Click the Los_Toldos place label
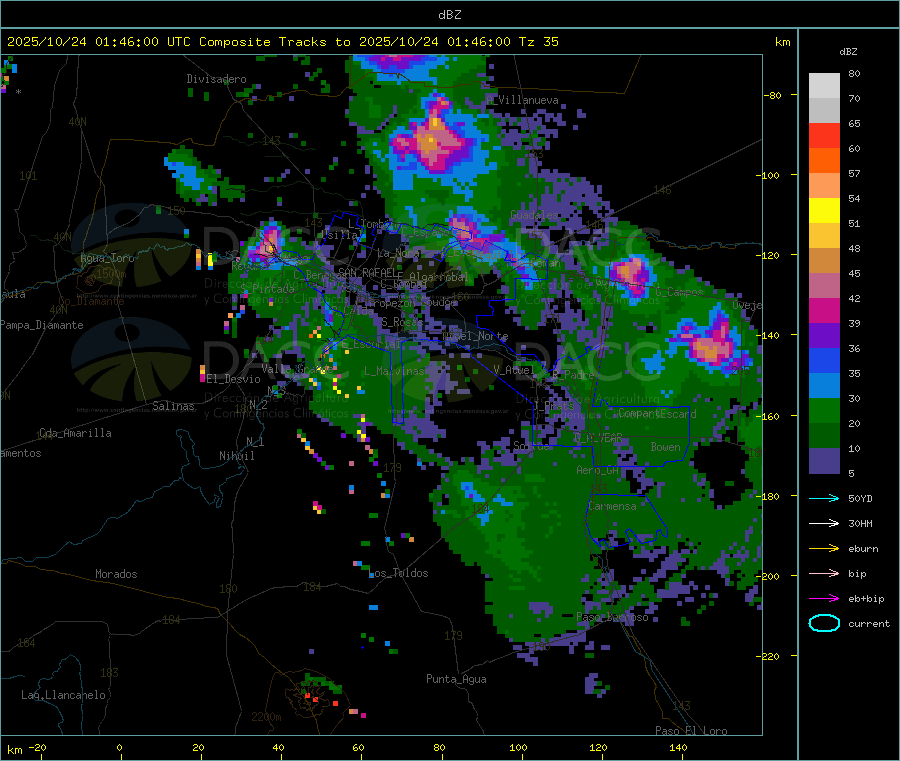This screenshot has width=900, height=761. tap(399, 573)
